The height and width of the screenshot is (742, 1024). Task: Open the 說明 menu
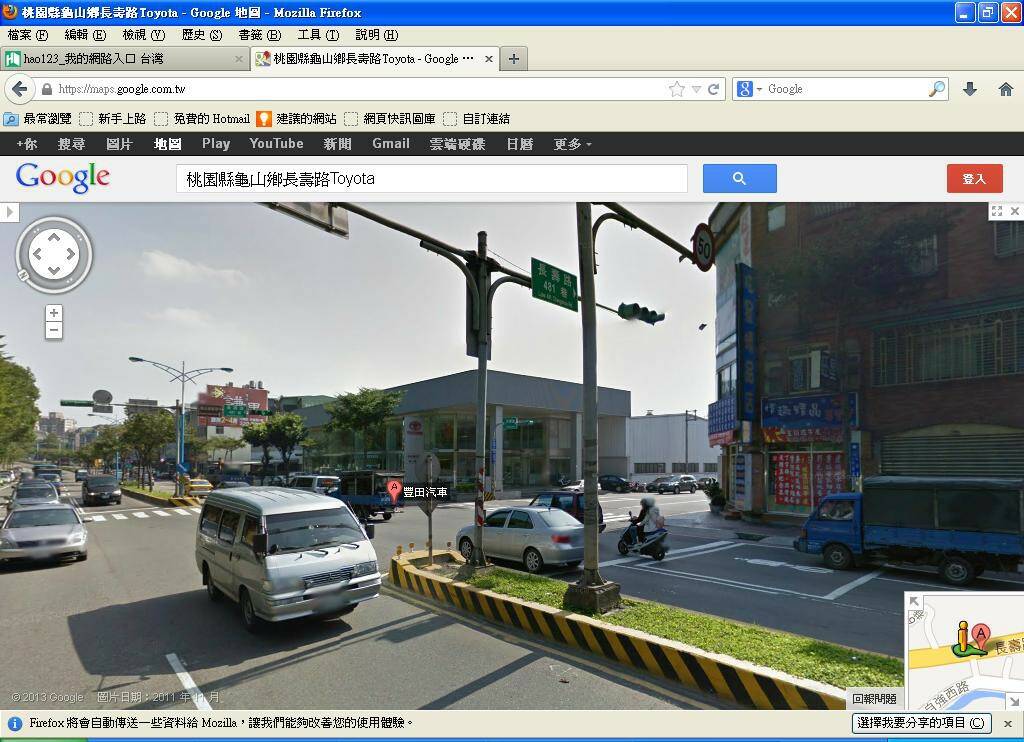click(377, 35)
